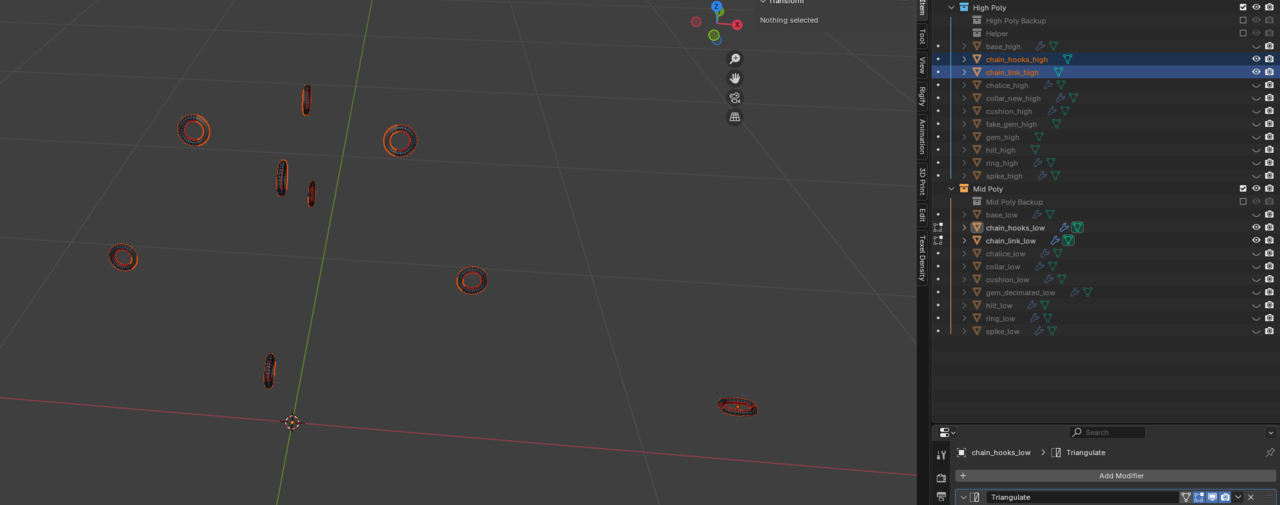Click the Mid Poly collection icon
1280x505 pixels.
964,189
